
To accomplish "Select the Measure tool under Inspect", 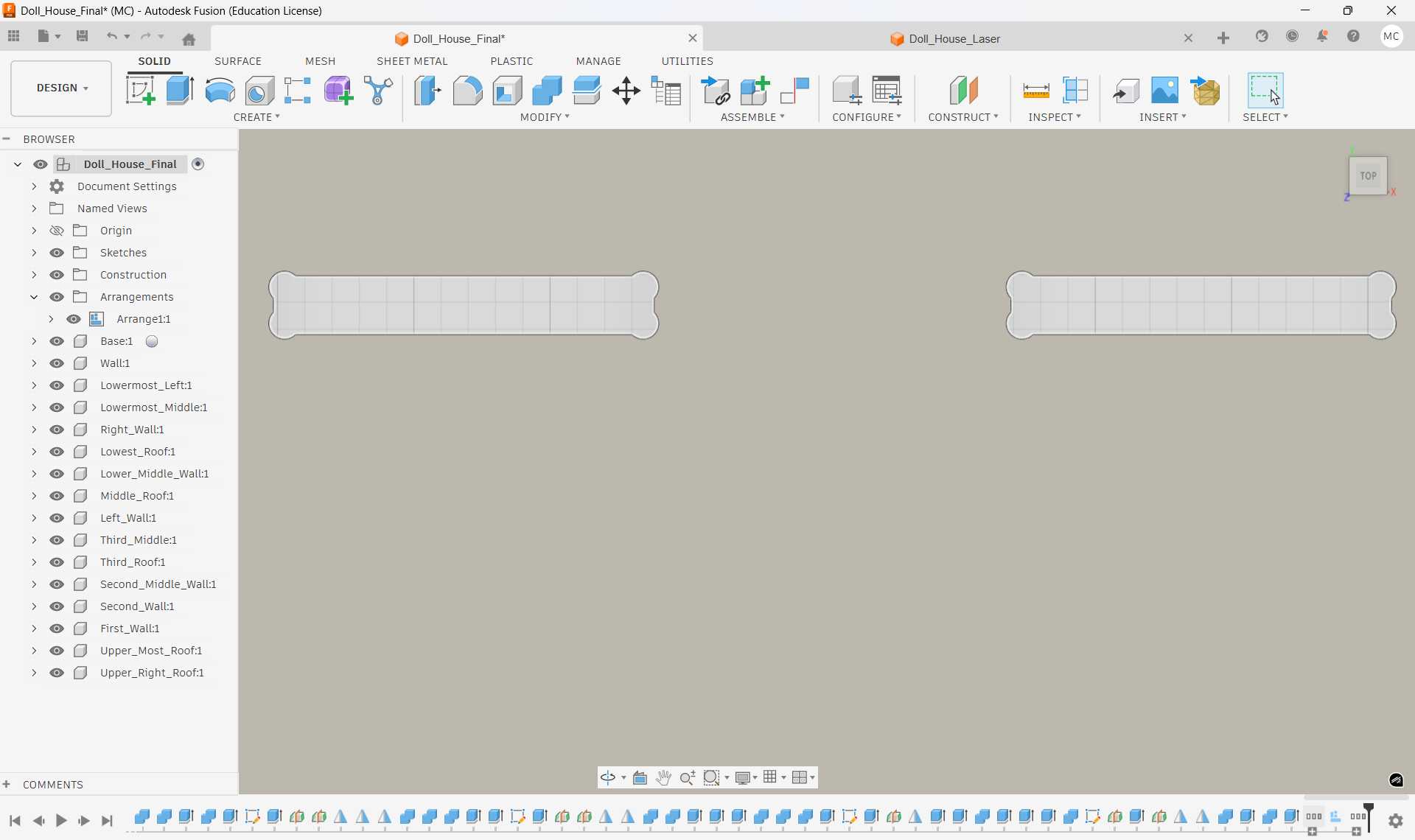I will pos(1035,90).
